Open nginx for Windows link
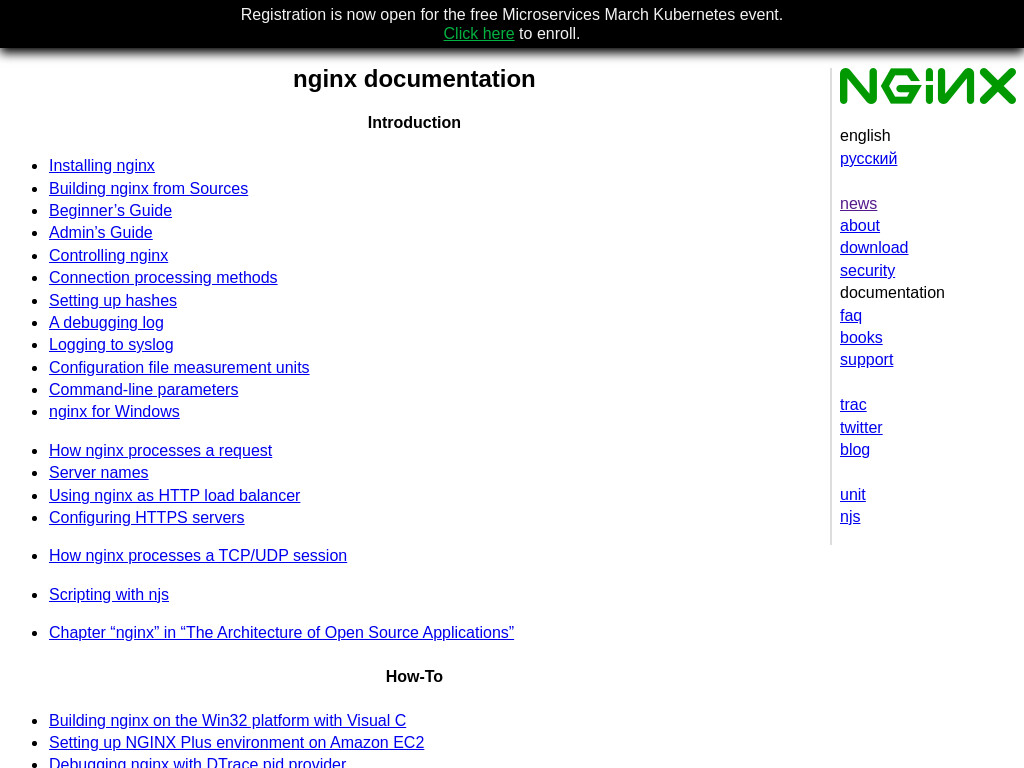The image size is (1024, 768). [x=114, y=412]
